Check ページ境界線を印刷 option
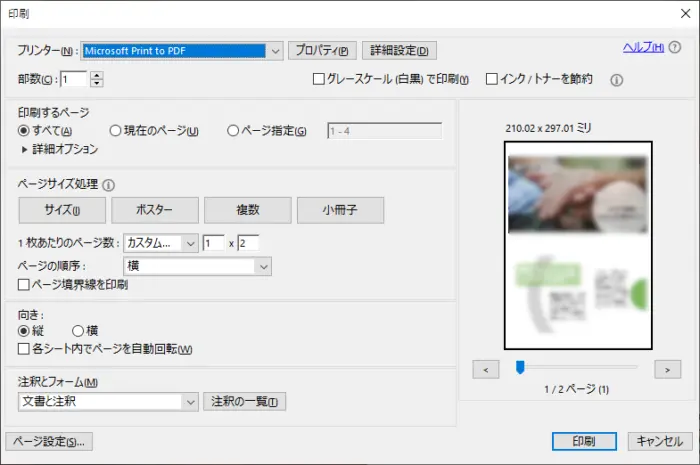 [x=25, y=285]
